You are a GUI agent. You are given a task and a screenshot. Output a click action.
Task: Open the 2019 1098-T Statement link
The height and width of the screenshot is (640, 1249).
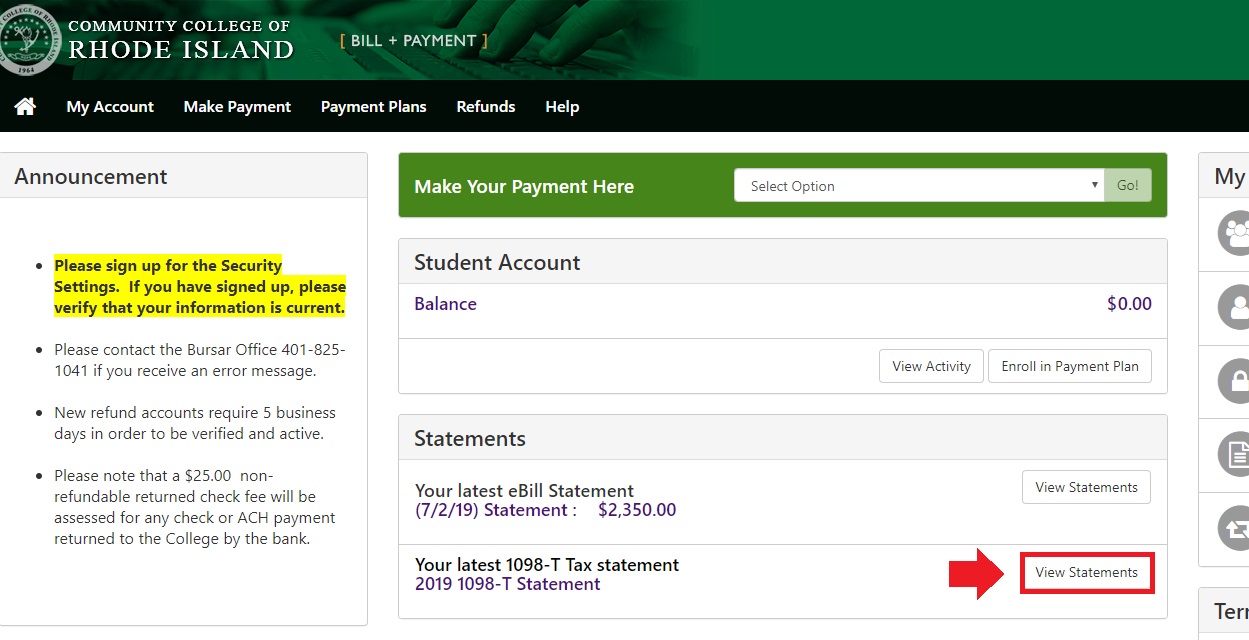point(508,584)
